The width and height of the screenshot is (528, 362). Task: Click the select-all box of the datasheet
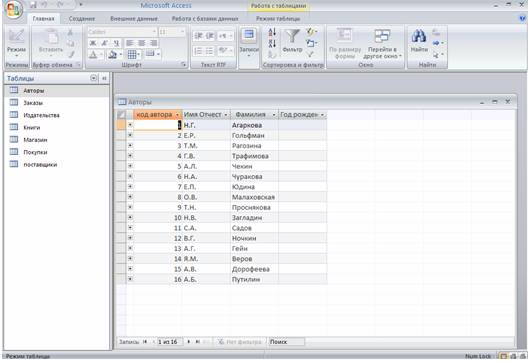tap(121, 115)
